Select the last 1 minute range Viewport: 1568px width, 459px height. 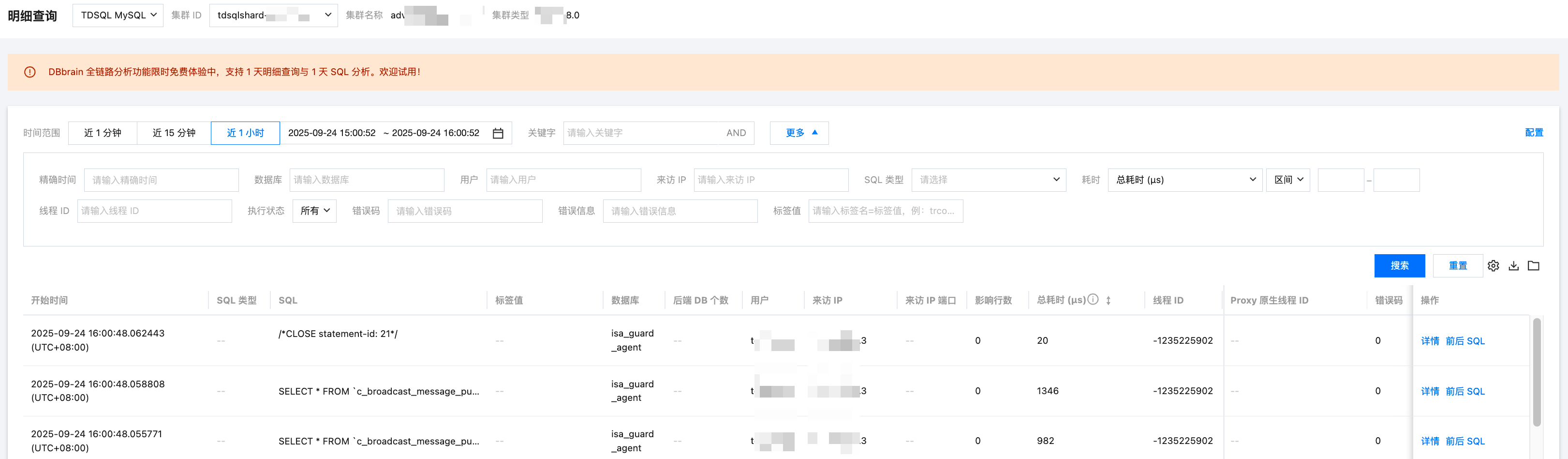102,133
